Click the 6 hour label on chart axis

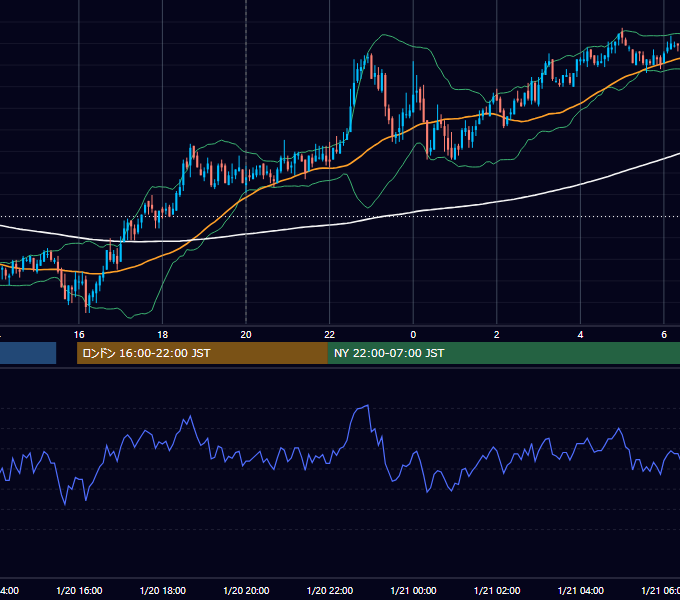point(664,335)
